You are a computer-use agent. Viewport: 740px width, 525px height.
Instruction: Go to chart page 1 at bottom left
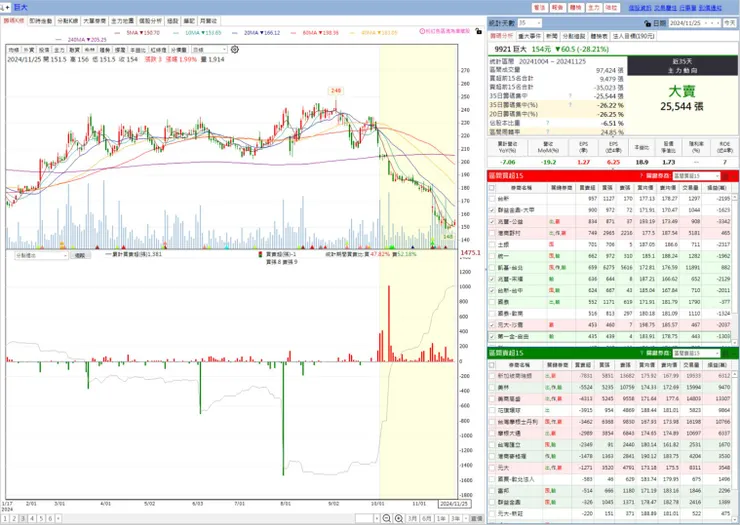[x=5, y=518]
